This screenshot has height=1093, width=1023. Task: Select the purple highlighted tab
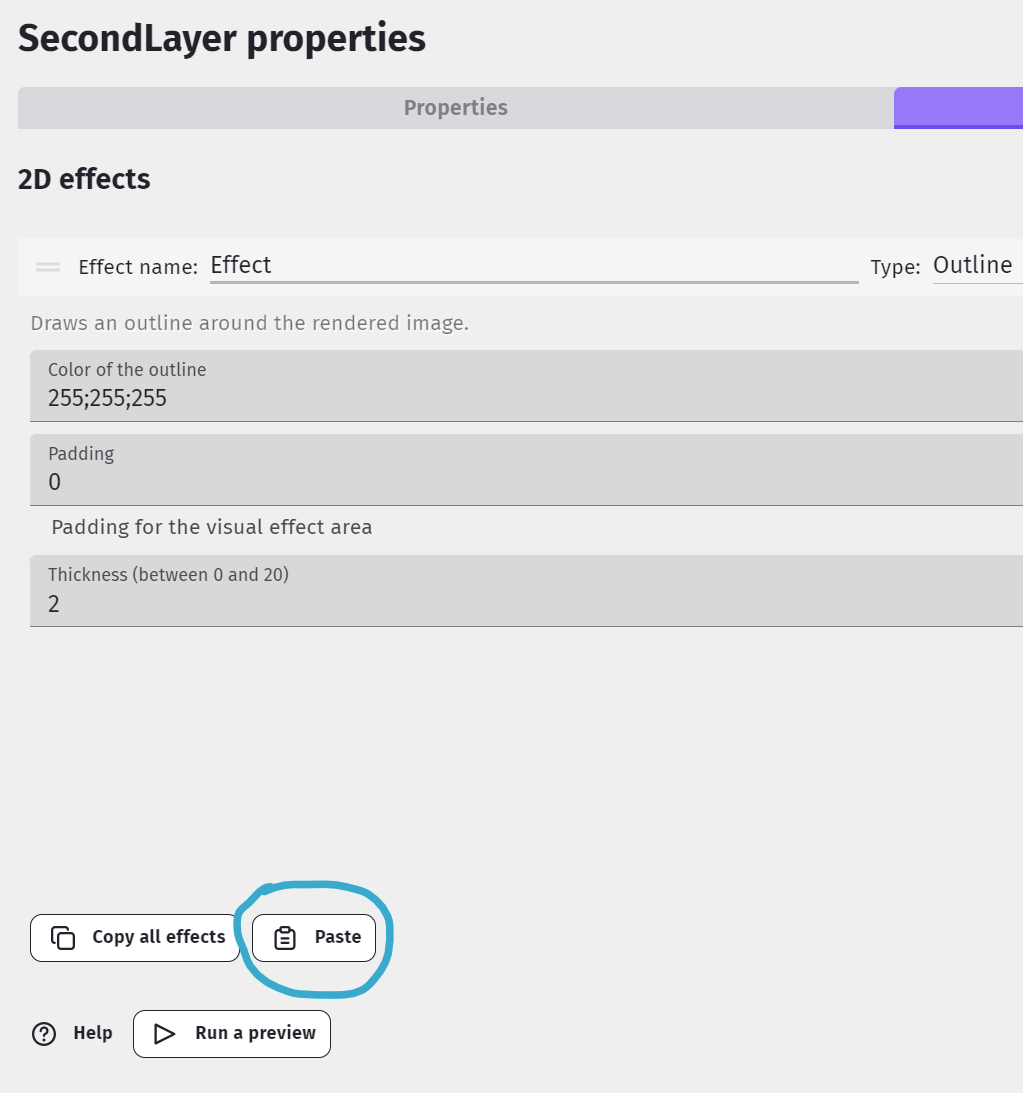pyautogui.click(x=958, y=108)
